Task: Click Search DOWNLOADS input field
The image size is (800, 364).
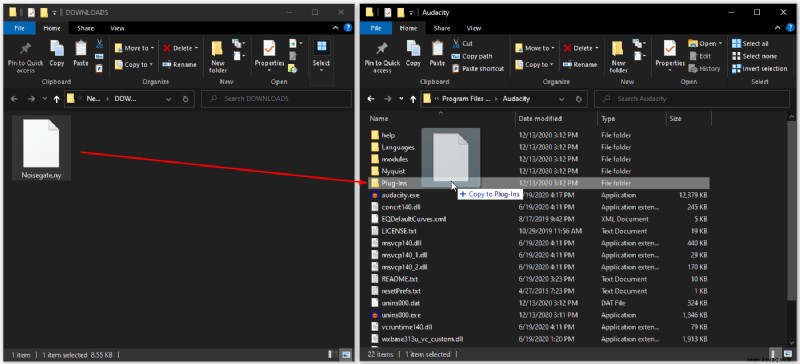Action: pyautogui.click(x=277, y=99)
